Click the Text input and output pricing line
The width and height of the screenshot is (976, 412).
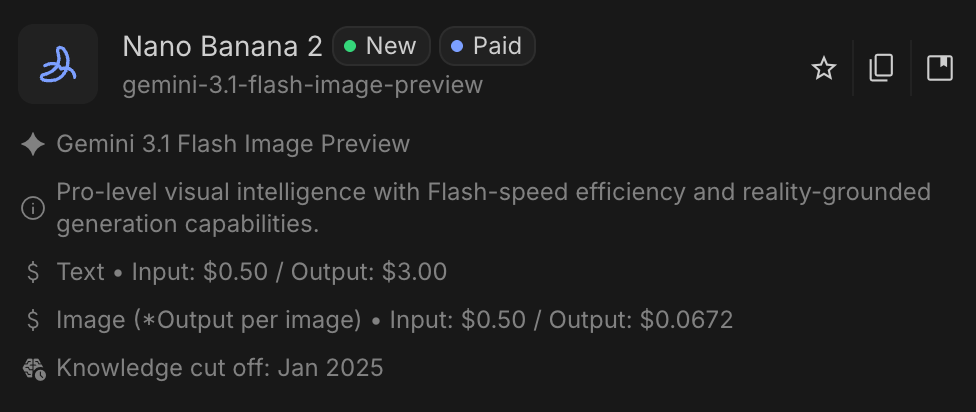[251, 272]
